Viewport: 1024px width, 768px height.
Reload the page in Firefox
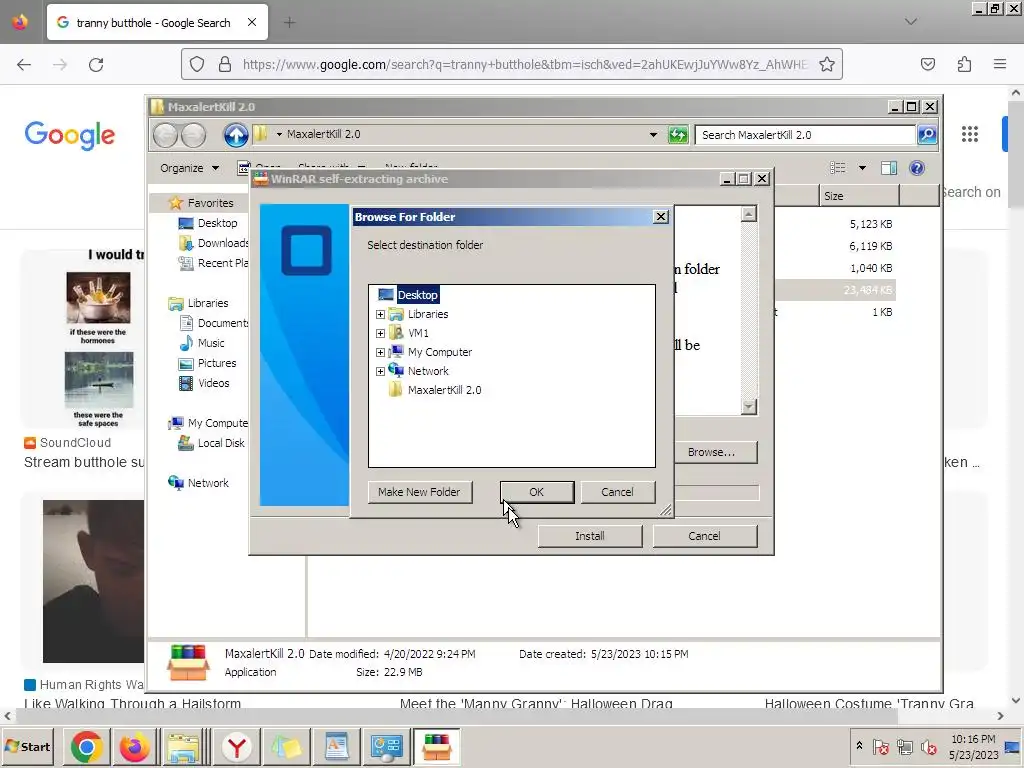click(96, 65)
